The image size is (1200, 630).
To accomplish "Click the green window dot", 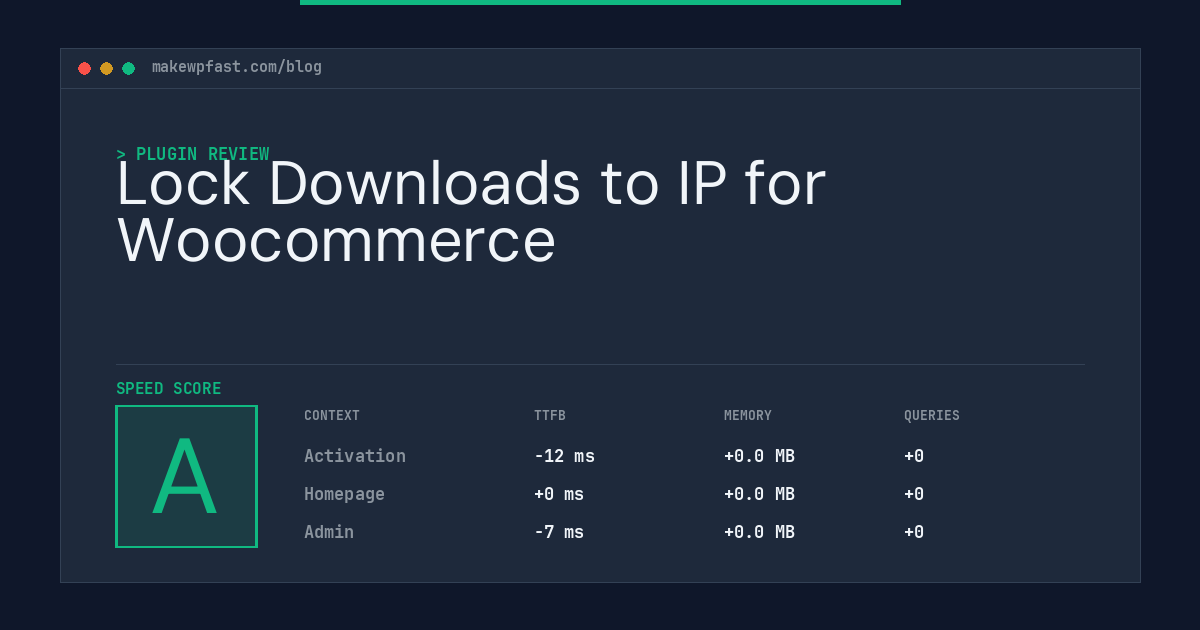I will [128, 68].
